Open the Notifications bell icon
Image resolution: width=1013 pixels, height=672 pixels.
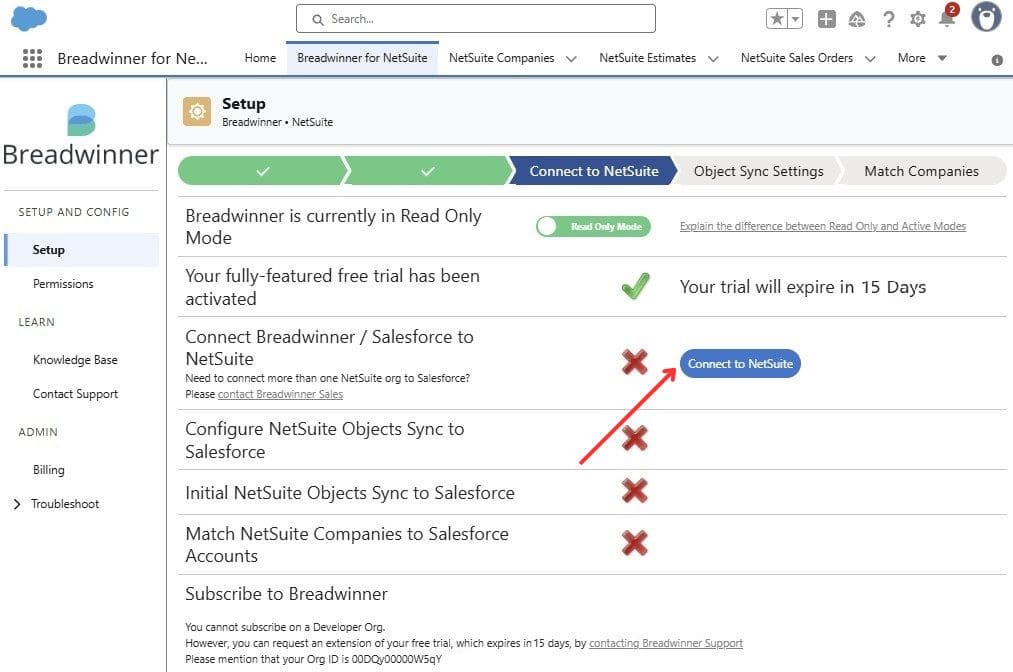(x=947, y=17)
